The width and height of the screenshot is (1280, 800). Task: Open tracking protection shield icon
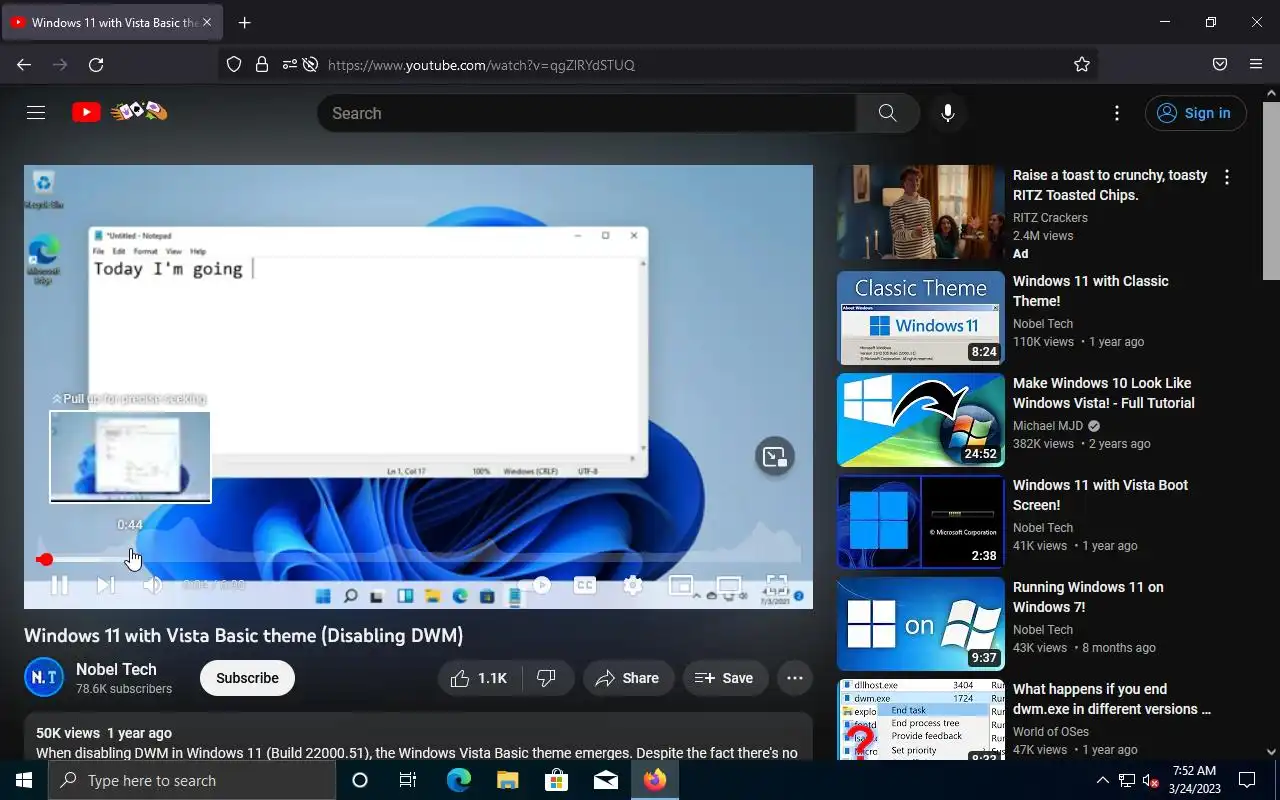point(234,65)
